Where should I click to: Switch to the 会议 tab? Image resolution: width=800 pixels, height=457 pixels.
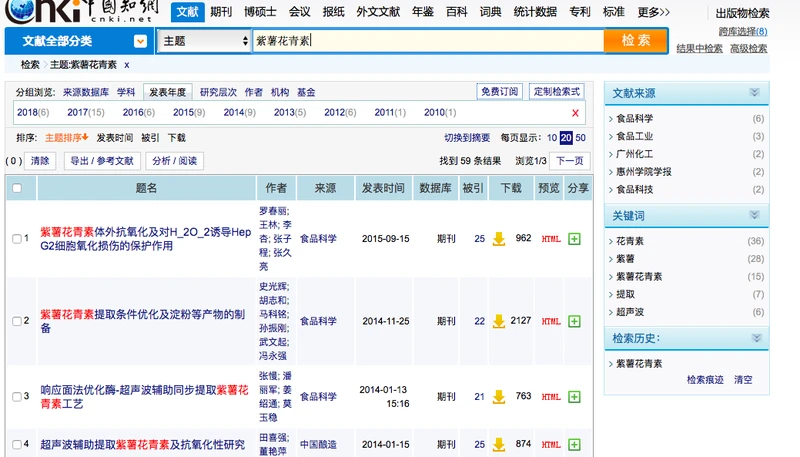(299, 12)
